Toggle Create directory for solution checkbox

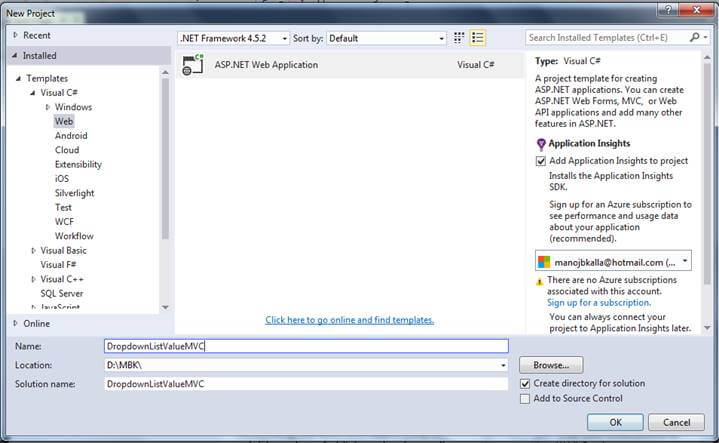(x=525, y=383)
